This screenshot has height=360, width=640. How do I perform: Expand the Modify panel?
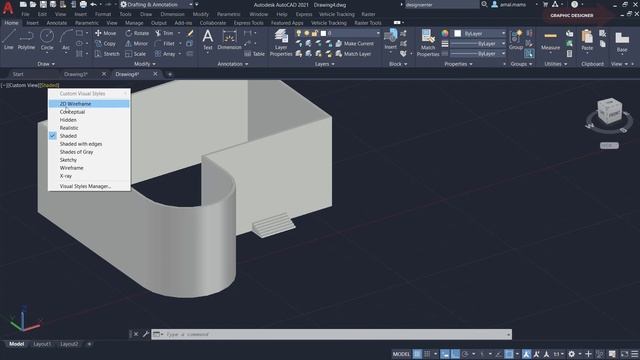pyautogui.click(x=144, y=64)
